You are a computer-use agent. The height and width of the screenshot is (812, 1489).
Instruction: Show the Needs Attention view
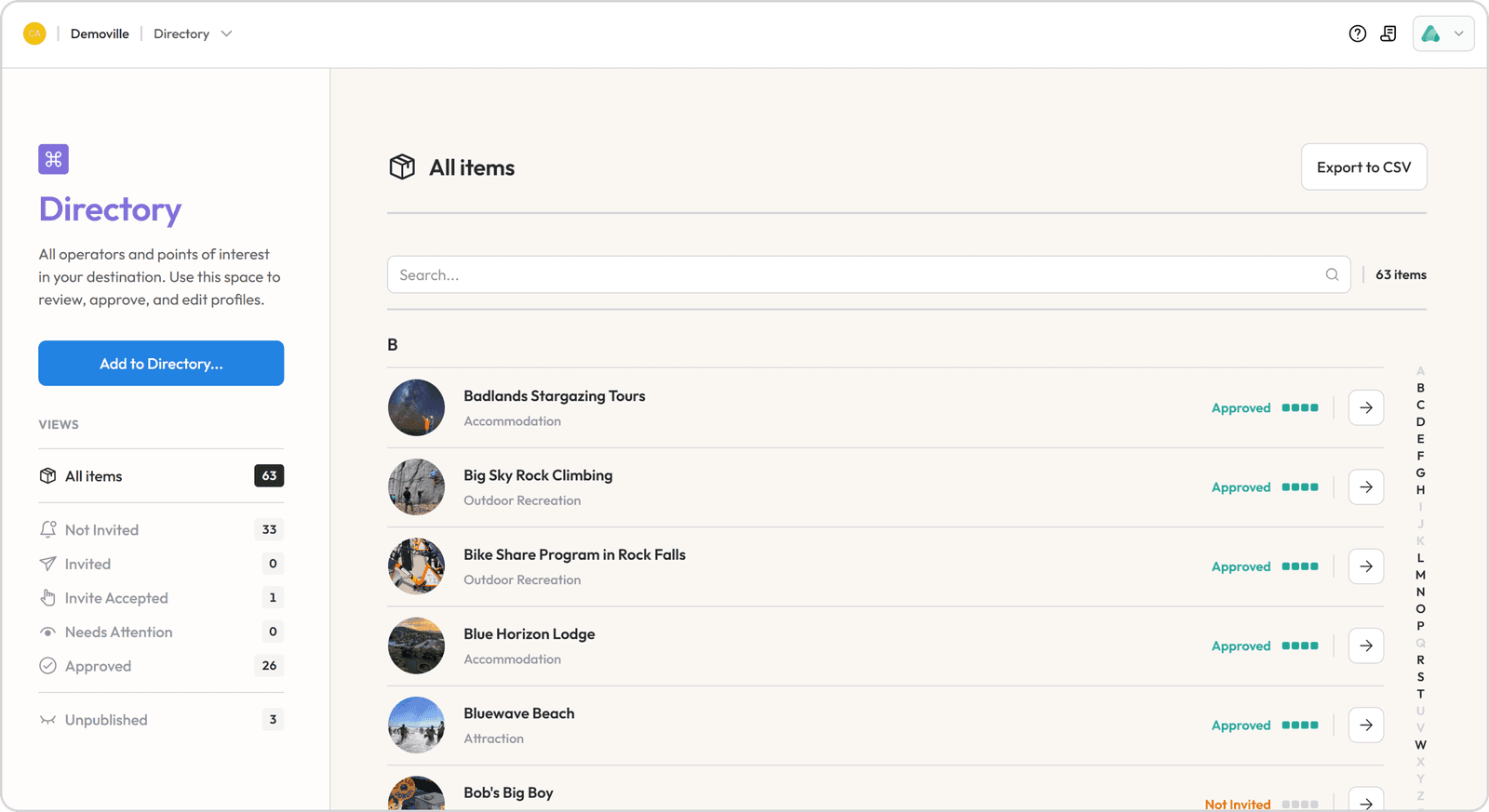coord(161,632)
